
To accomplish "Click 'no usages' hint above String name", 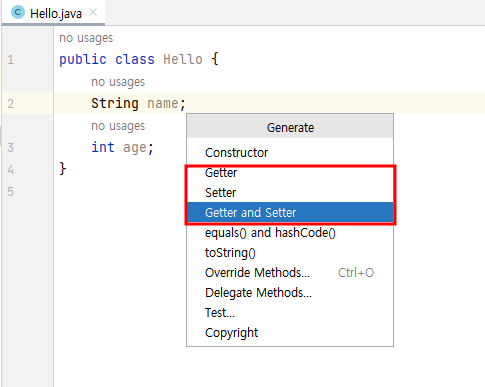I will pyautogui.click(x=118, y=82).
